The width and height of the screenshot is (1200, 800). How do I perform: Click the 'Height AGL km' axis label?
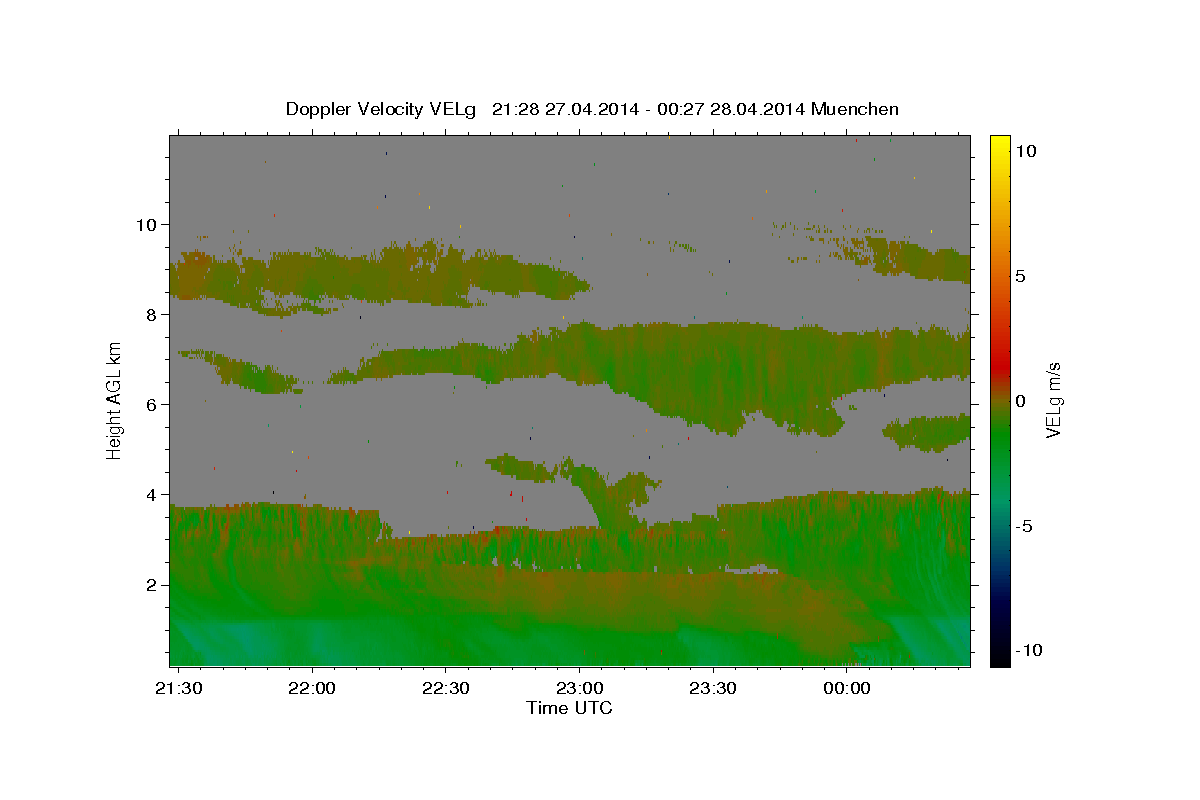pos(114,400)
